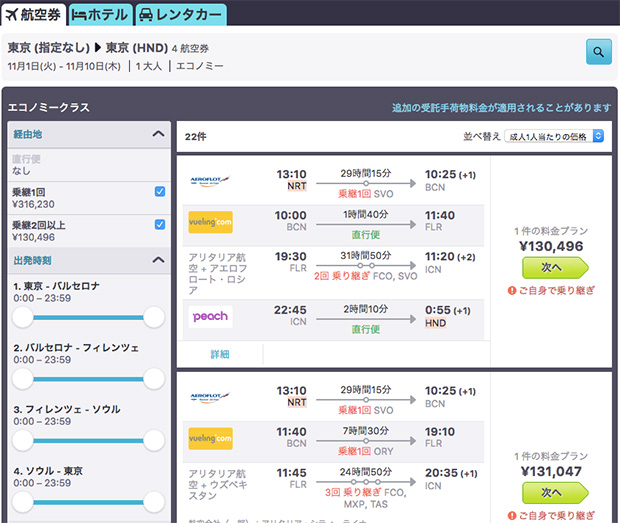This screenshot has height=523, width=620.
Task: Click アリタリア航空 + ウズベキスタン airline name
Action: pyautogui.click(x=217, y=484)
